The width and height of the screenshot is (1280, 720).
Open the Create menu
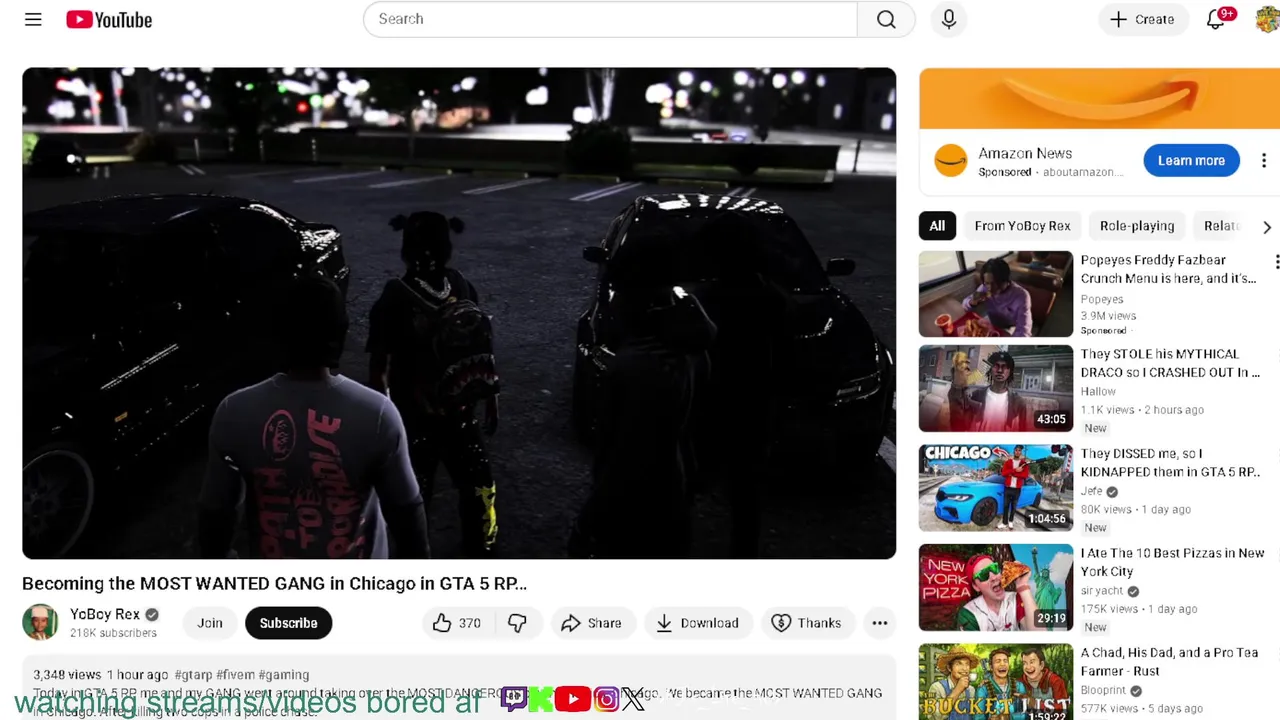click(1142, 19)
